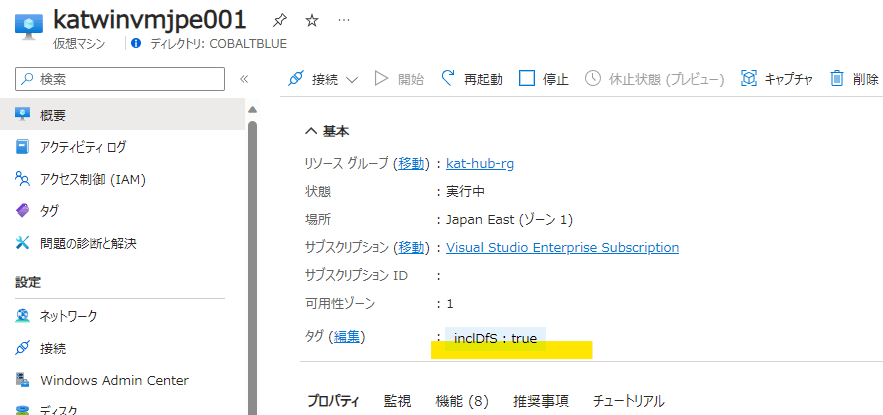Click the 開始 start button

[399, 79]
